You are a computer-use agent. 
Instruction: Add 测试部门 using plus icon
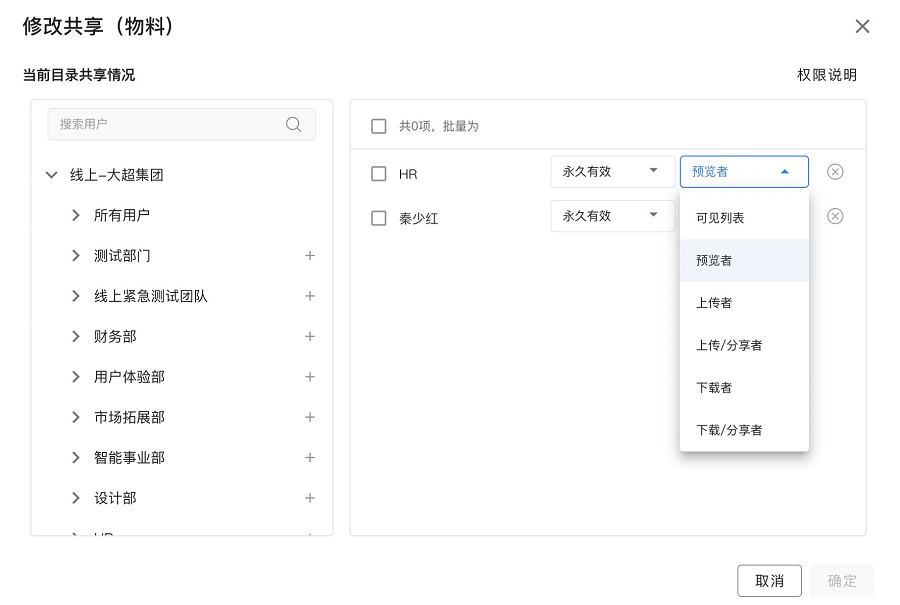pyautogui.click(x=310, y=256)
